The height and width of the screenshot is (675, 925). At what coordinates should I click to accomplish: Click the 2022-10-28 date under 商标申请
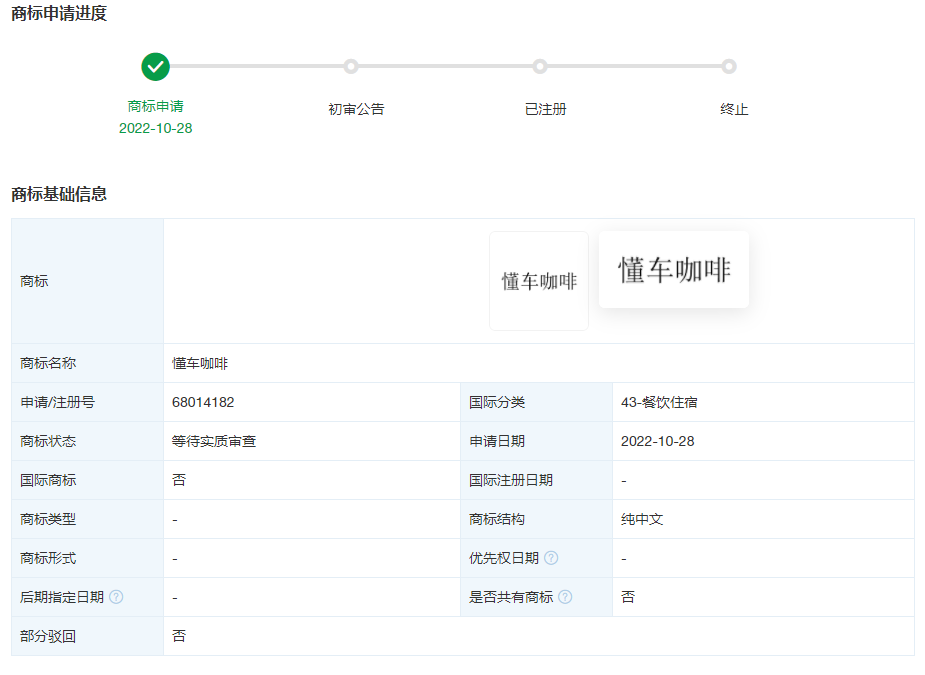tap(156, 128)
